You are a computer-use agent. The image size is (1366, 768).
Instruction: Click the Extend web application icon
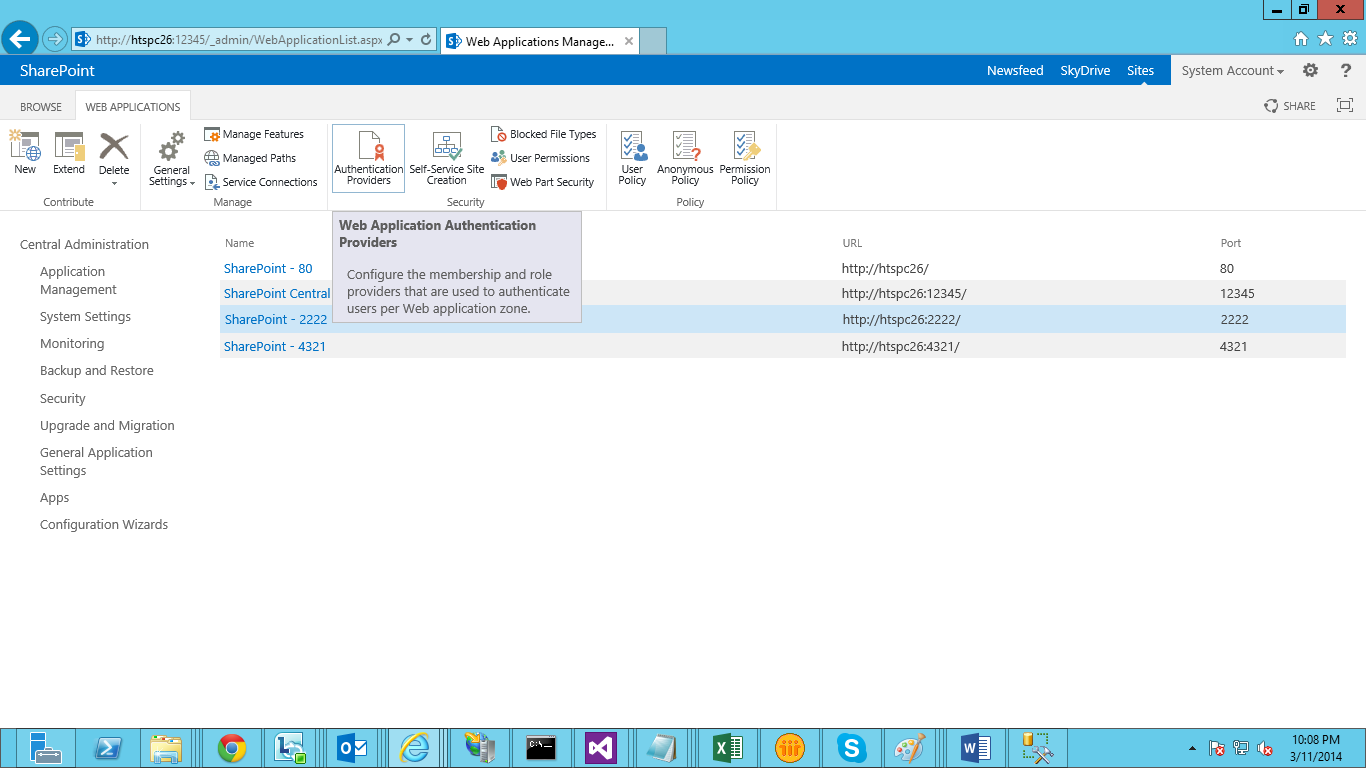coord(69,152)
